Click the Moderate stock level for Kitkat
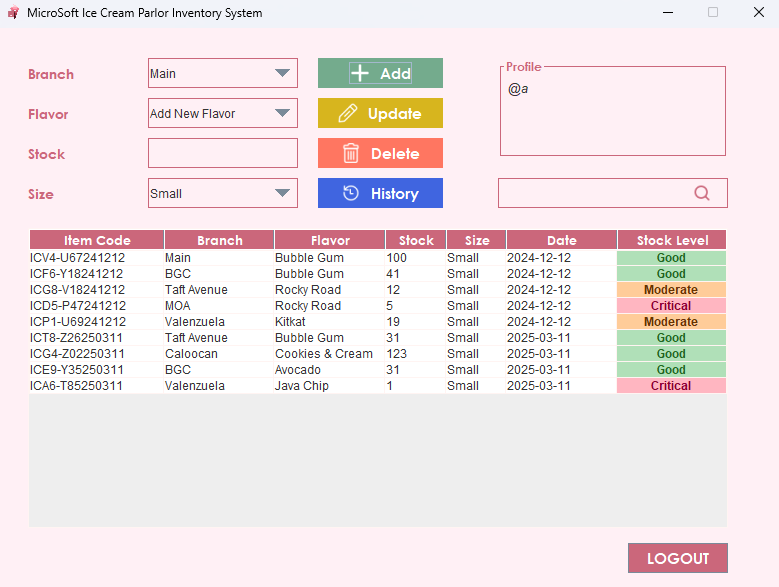Image resolution: width=779 pixels, height=587 pixels. click(671, 322)
